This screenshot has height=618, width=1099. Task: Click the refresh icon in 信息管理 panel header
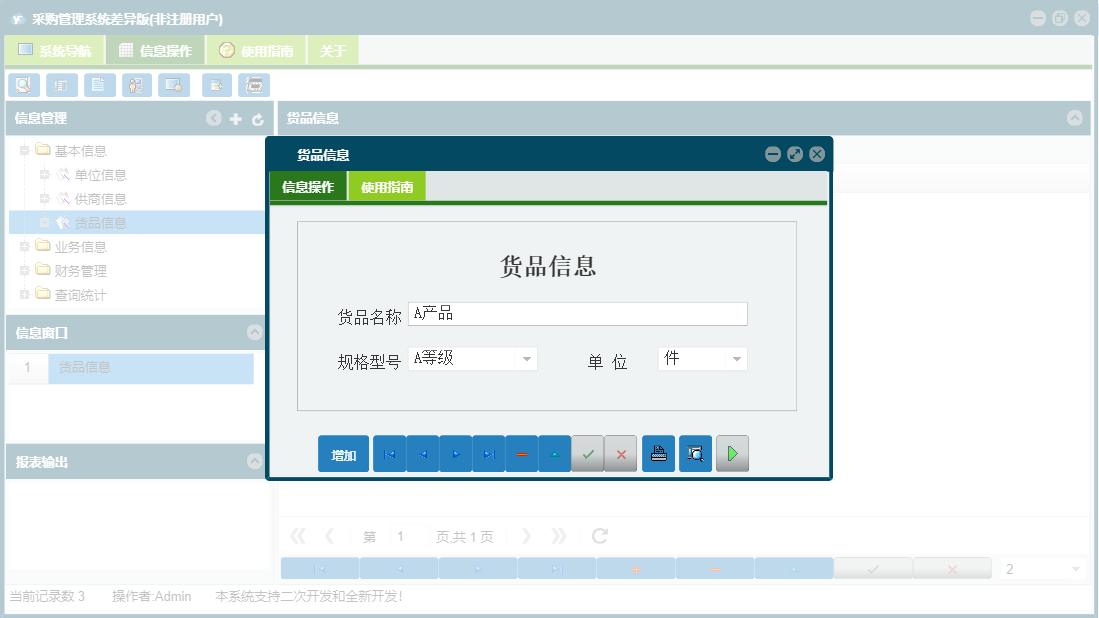click(258, 118)
